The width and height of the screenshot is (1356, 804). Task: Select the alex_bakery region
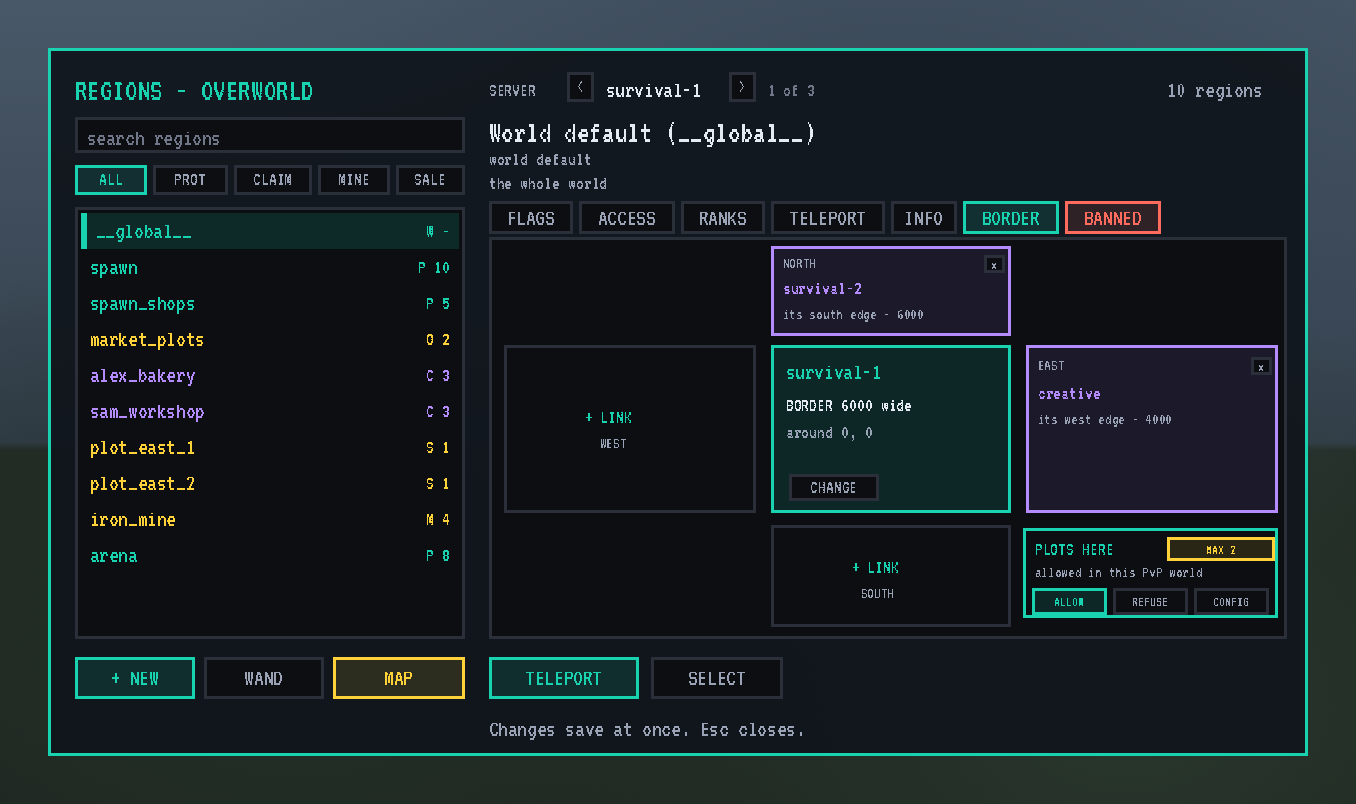(270, 376)
